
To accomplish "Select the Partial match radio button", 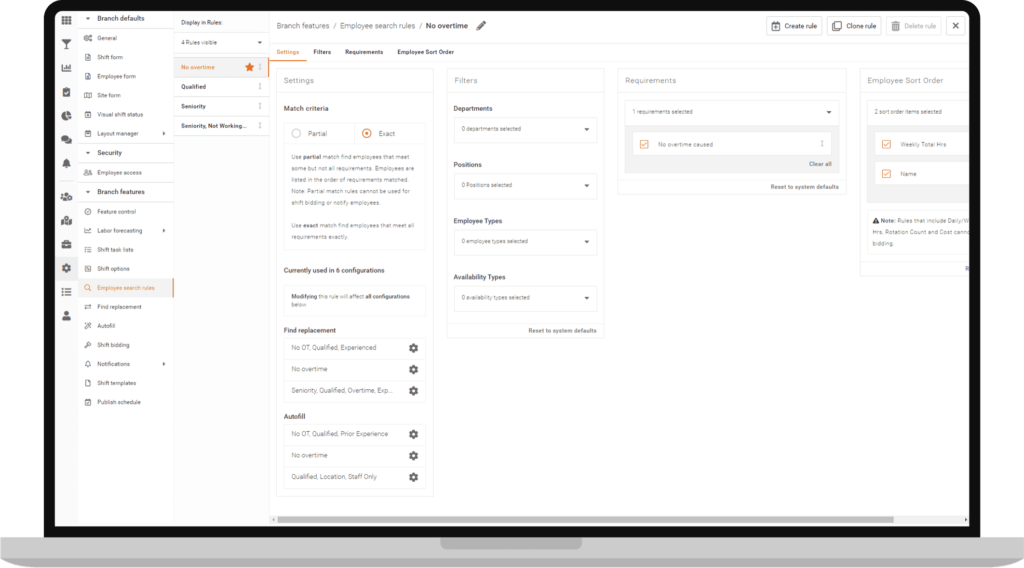I will [x=296, y=133].
